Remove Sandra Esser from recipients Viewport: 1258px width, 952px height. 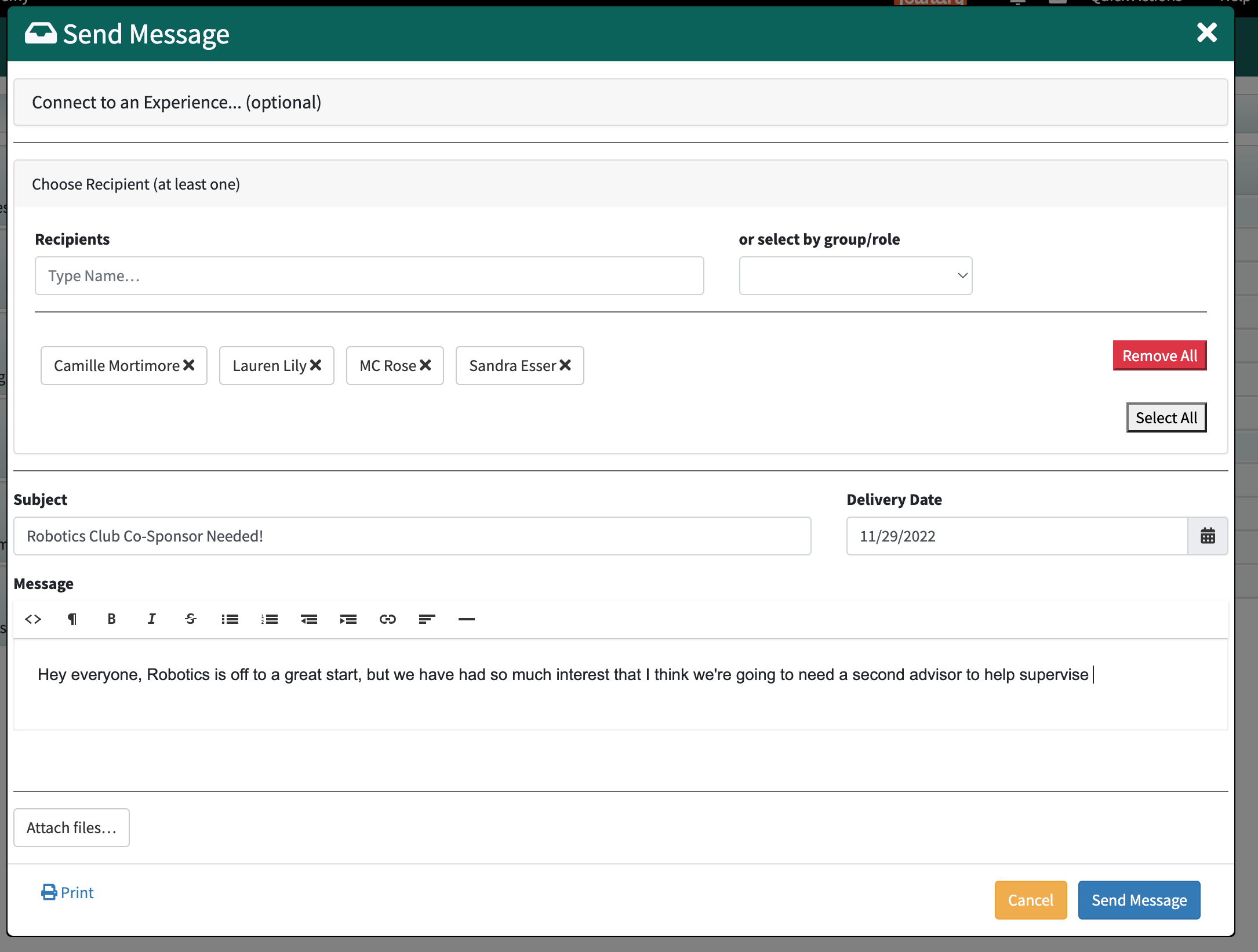pyautogui.click(x=565, y=365)
